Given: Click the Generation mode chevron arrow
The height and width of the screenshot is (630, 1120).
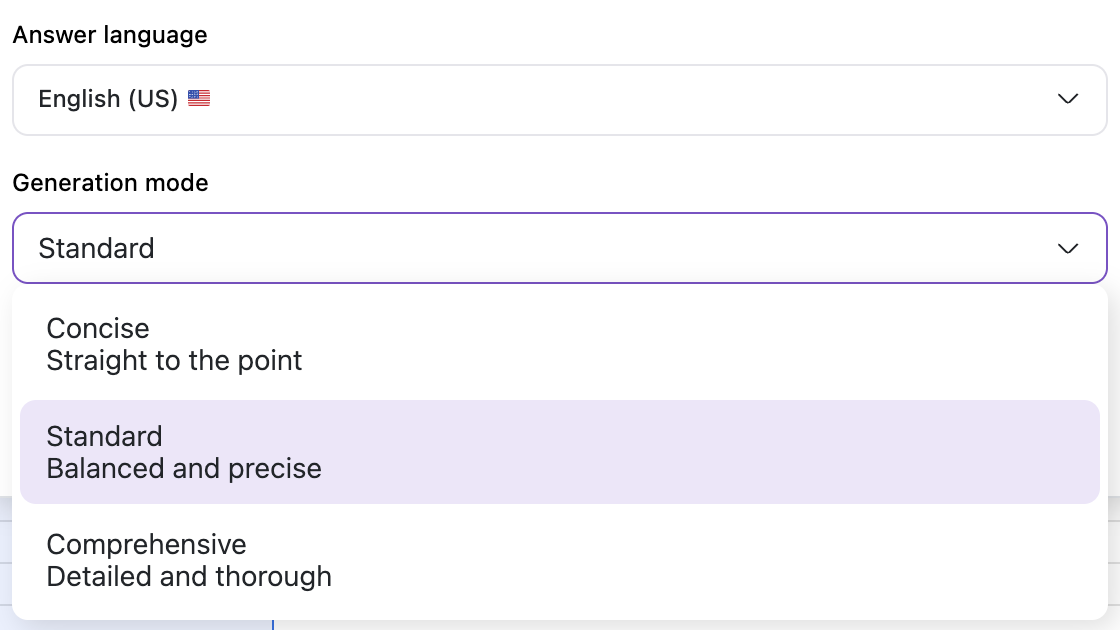Looking at the screenshot, I should [x=1068, y=248].
